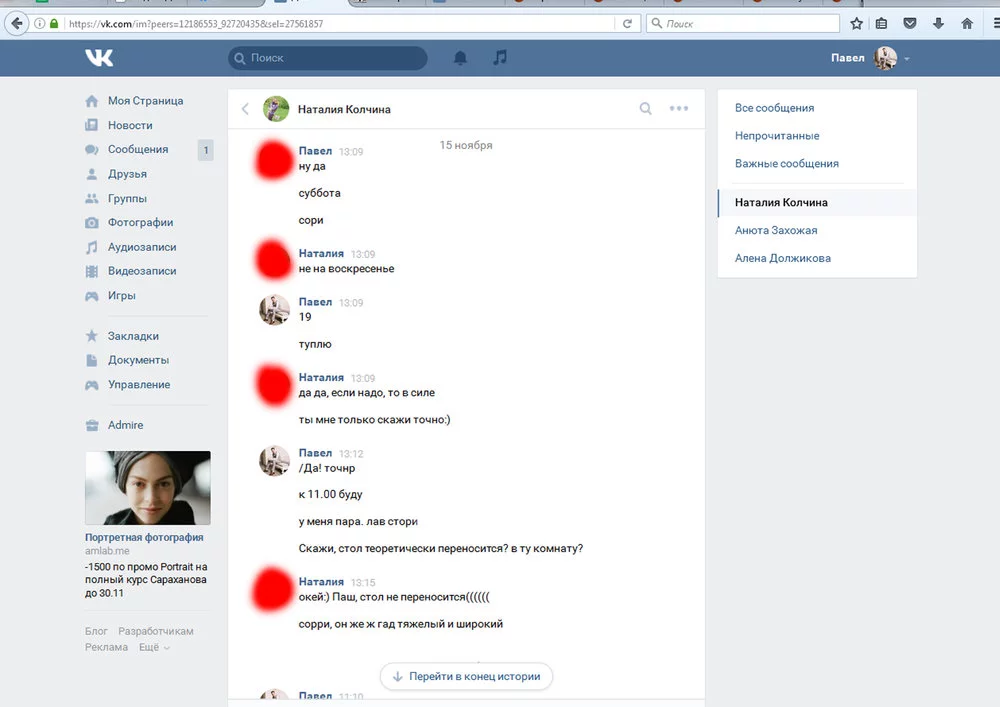Open downloads arrow icon in toolbar
1000x707 pixels.
pyautogui.click(x=938, y=24)
